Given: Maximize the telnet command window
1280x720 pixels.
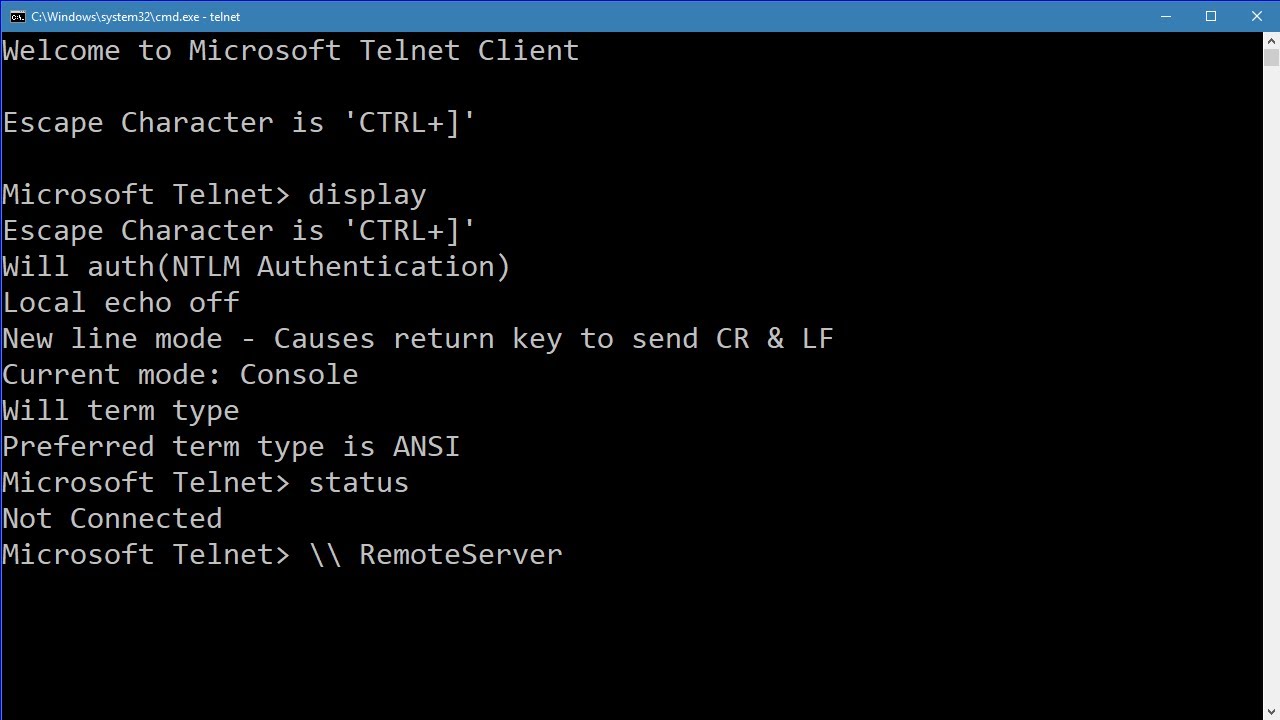Looking at the screenshot, I should [x=1211, y=16].
